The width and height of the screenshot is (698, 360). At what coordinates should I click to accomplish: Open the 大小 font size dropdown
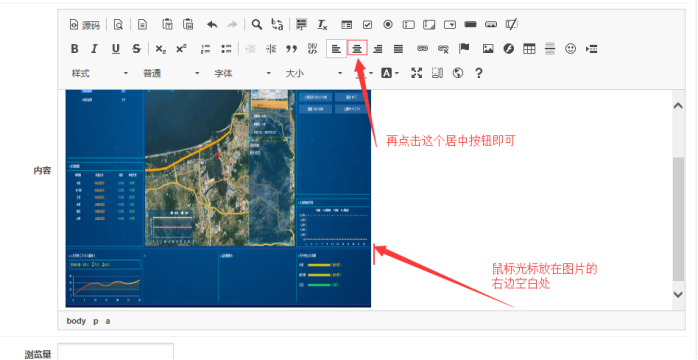pos(314,73)
